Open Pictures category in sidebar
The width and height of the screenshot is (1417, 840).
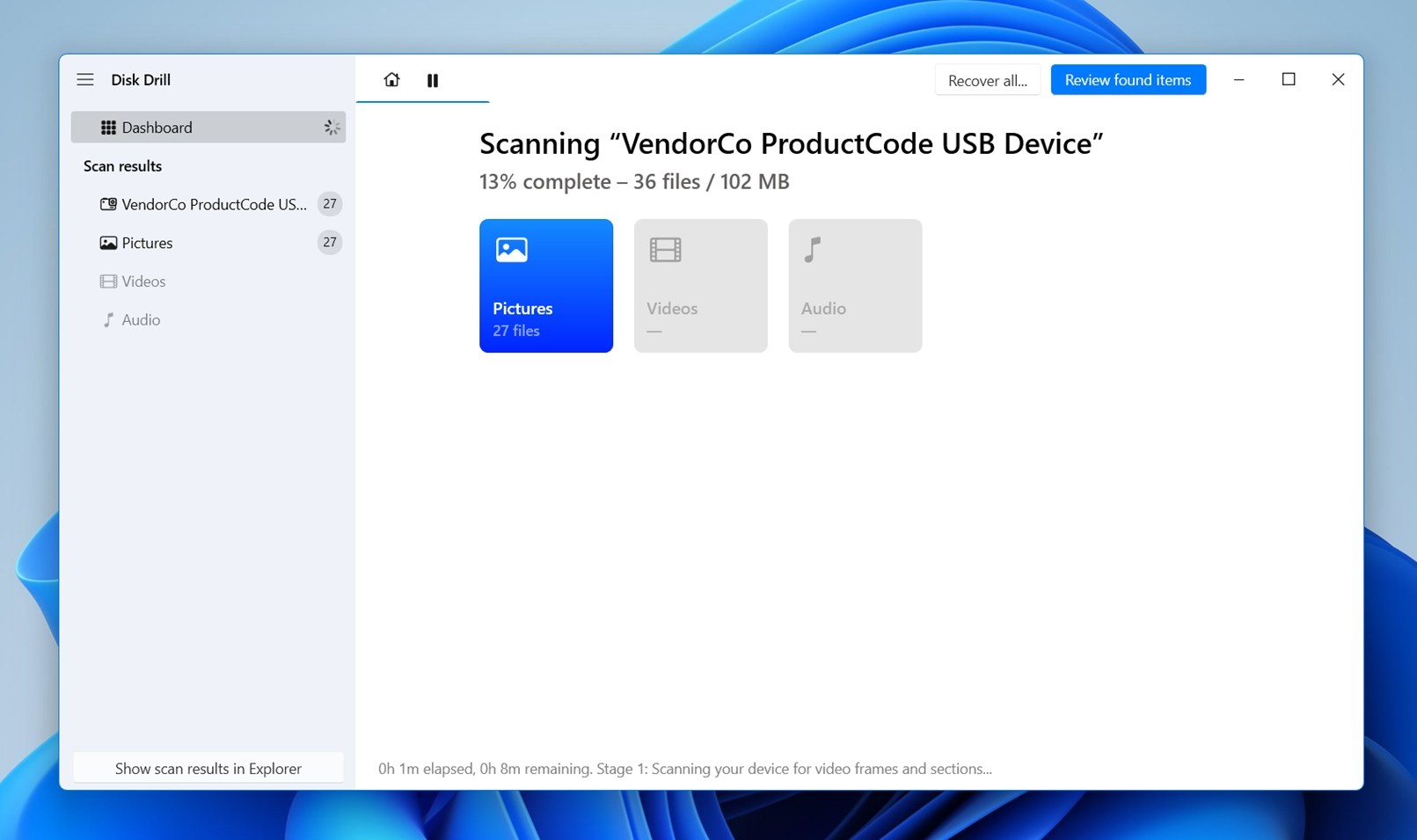(208, 243)
